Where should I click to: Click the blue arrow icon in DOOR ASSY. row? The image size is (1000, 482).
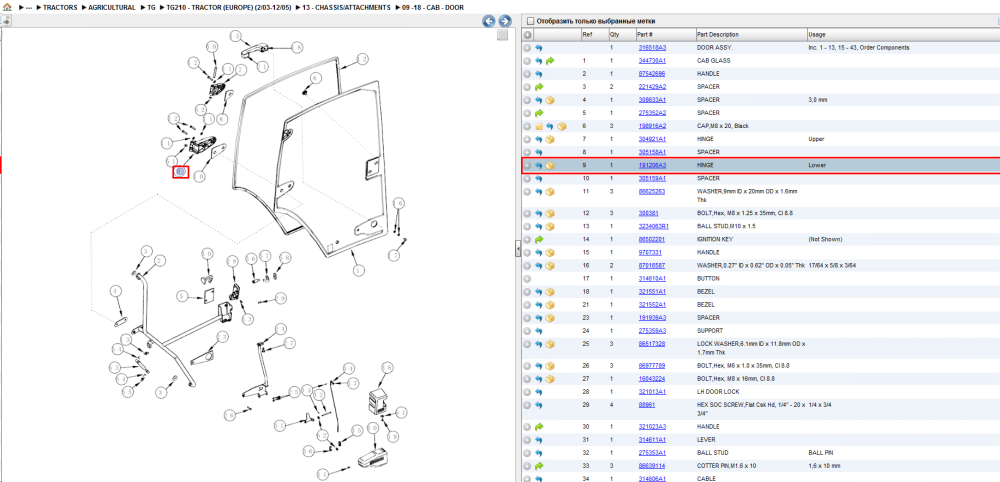pos(538,48)
